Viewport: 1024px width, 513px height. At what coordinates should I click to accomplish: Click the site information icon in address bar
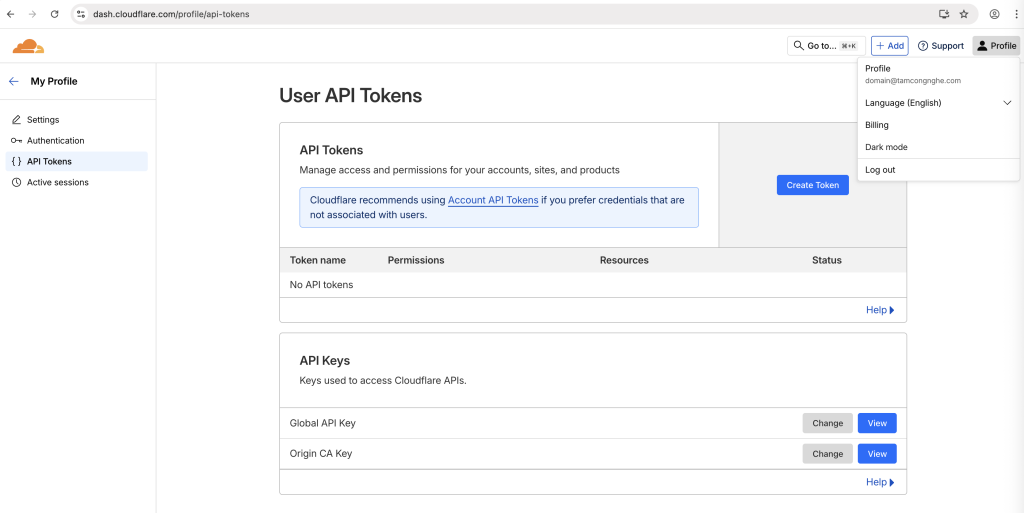click(x=81, y=14)
